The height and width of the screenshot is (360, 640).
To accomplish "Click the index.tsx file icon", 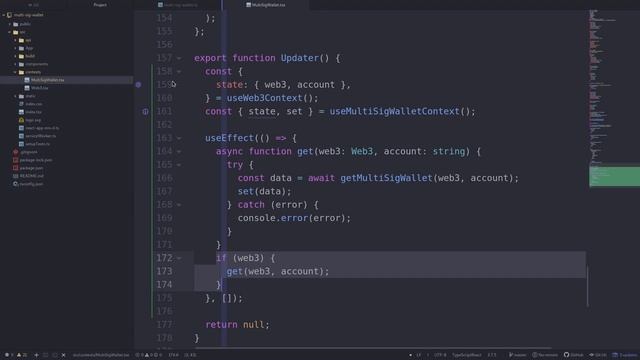I will point(21,112).
